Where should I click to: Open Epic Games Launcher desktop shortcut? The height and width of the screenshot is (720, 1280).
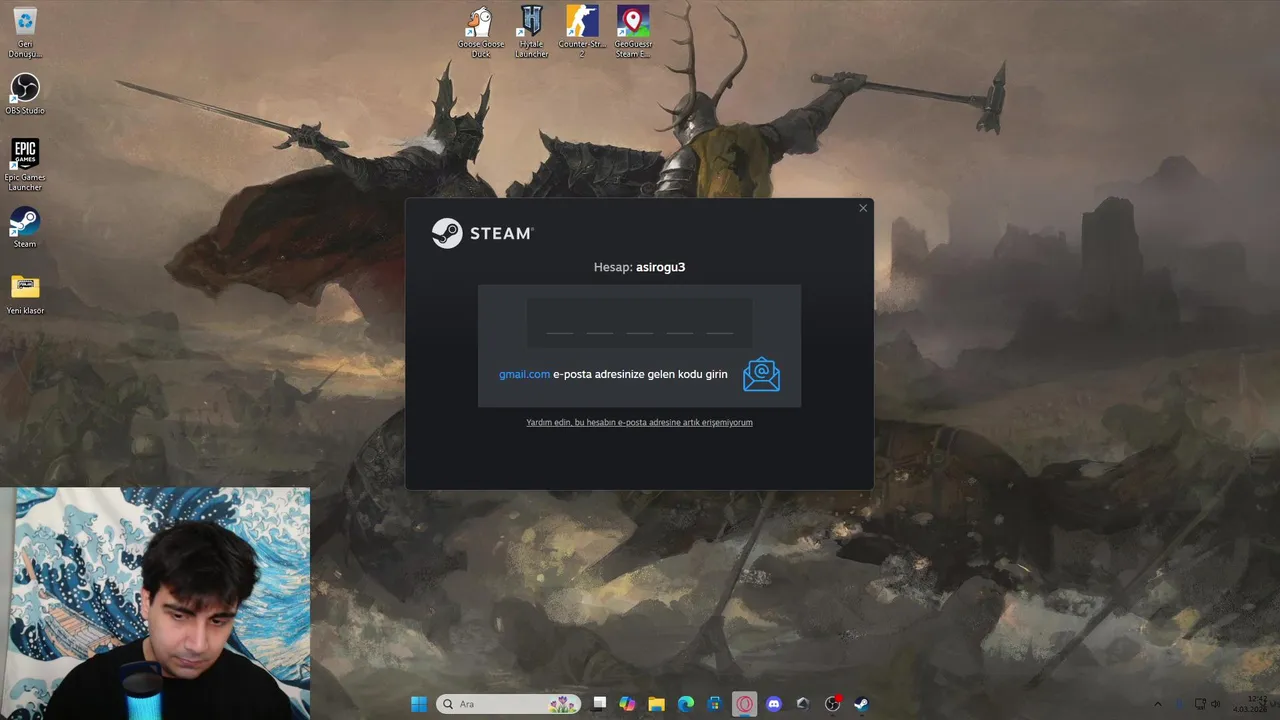click(x=25, y=165)
